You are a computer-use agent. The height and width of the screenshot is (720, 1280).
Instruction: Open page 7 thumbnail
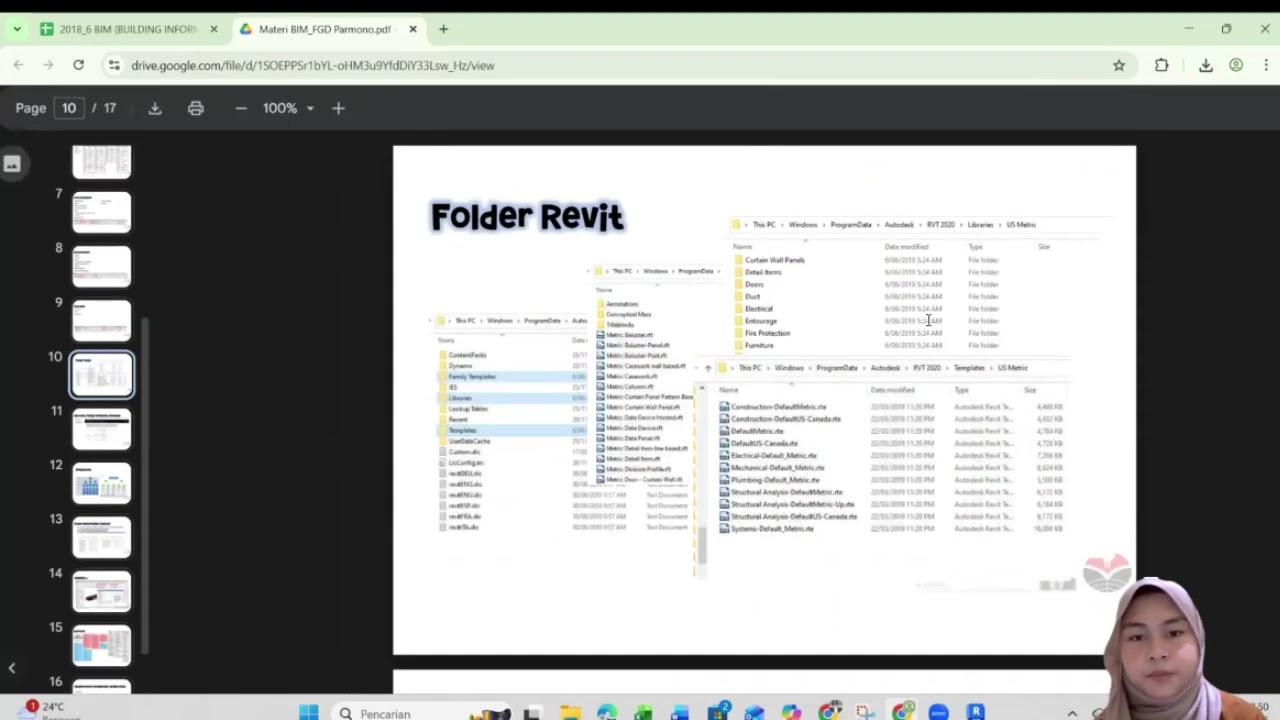[101, 212]
